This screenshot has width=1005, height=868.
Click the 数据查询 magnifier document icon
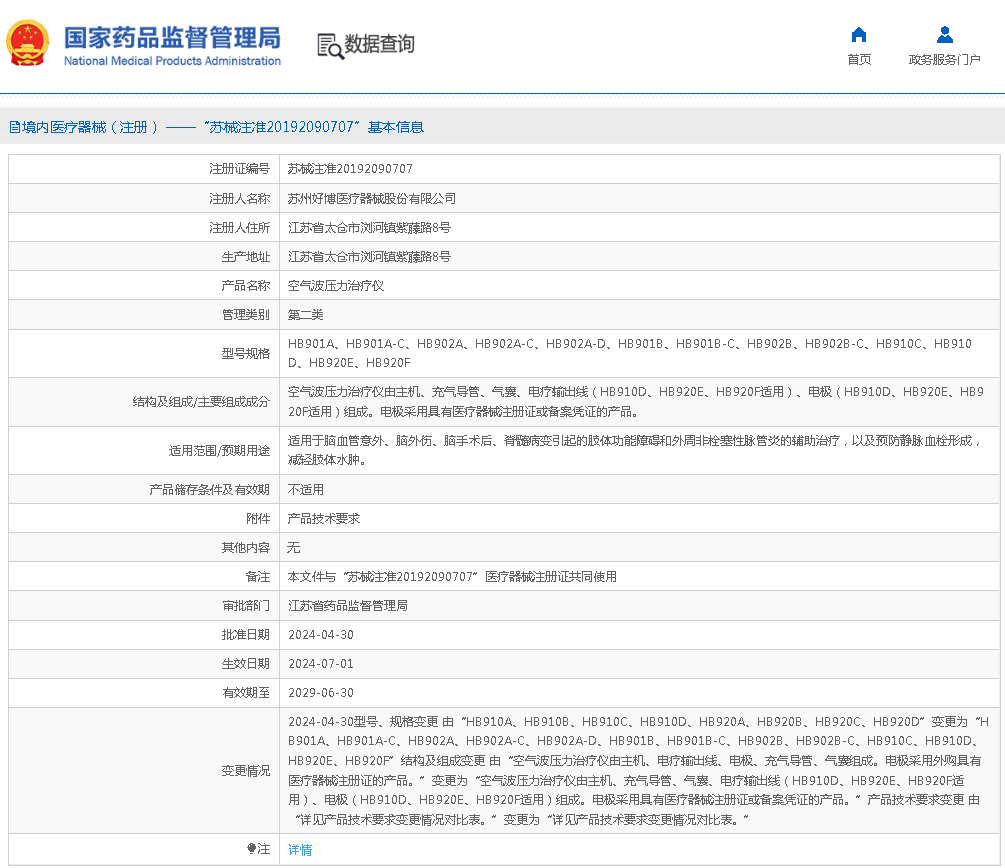pos(329,45)
